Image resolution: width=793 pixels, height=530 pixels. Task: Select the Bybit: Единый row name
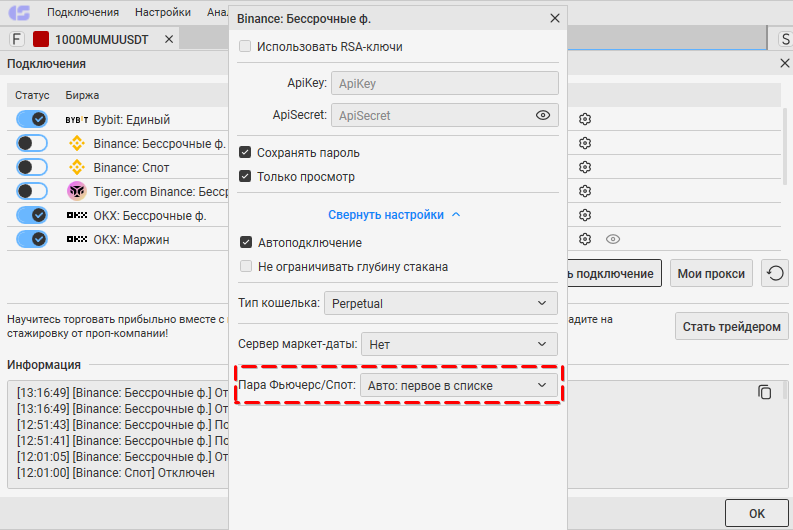[x=131, y=120]
